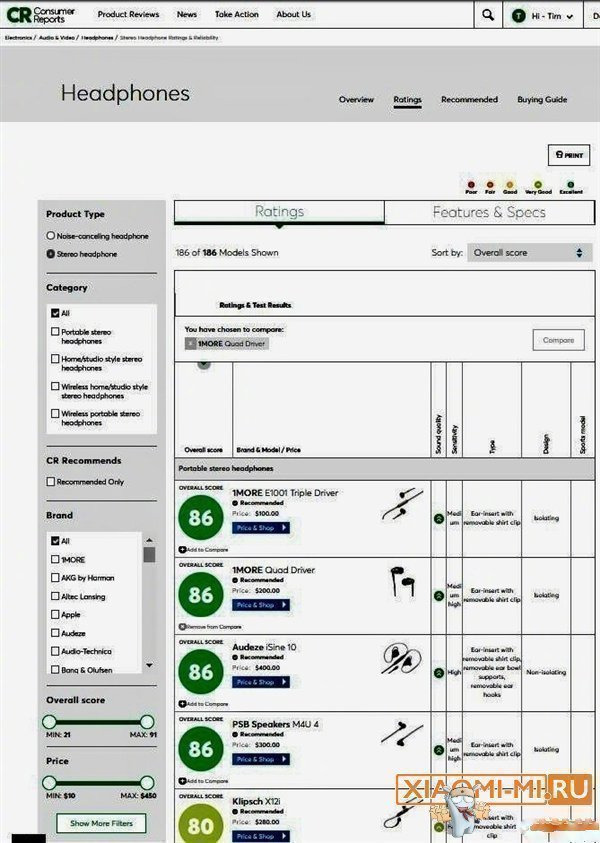
Task: Click the user avatar icon beside Hi - Tim
Action: [518, 16]
